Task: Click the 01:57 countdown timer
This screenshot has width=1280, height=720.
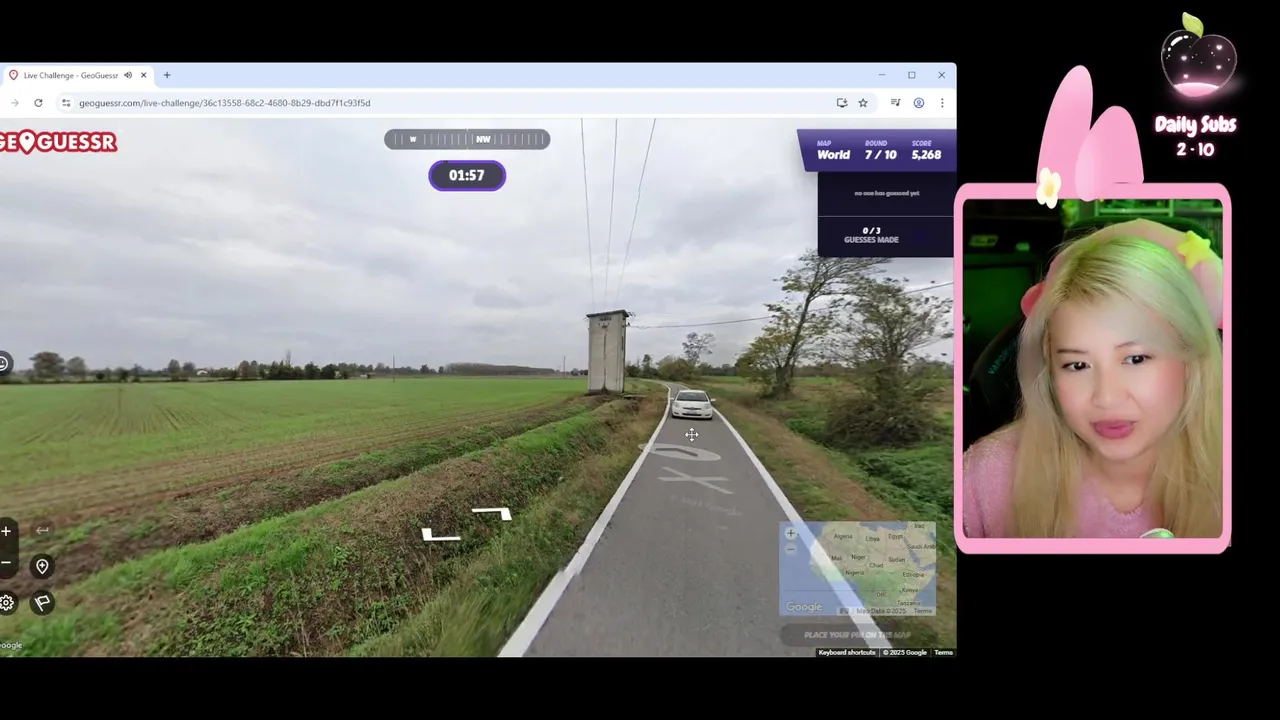Action: point(467,176)
